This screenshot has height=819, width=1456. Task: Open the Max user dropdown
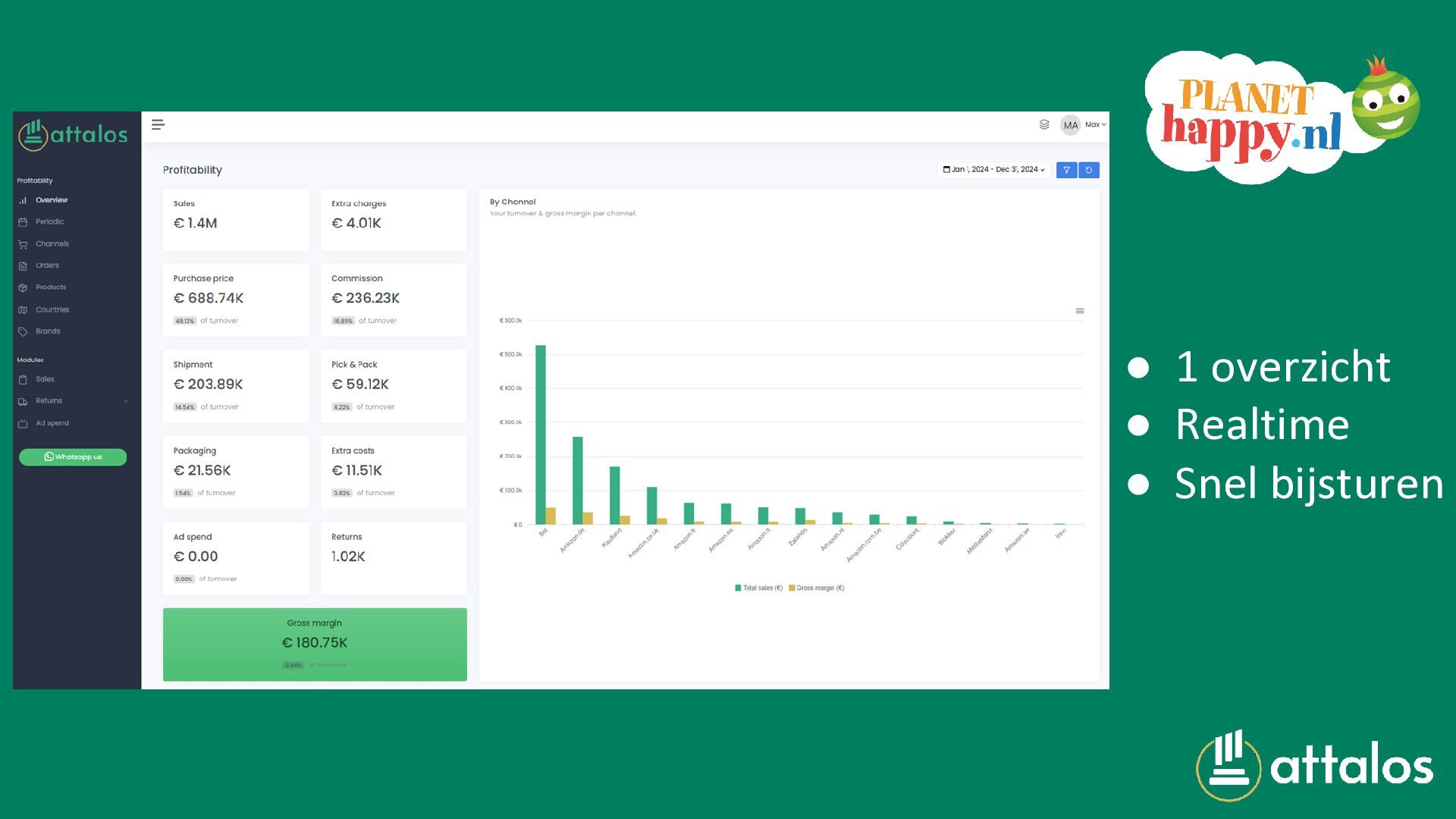(1095, 125)
